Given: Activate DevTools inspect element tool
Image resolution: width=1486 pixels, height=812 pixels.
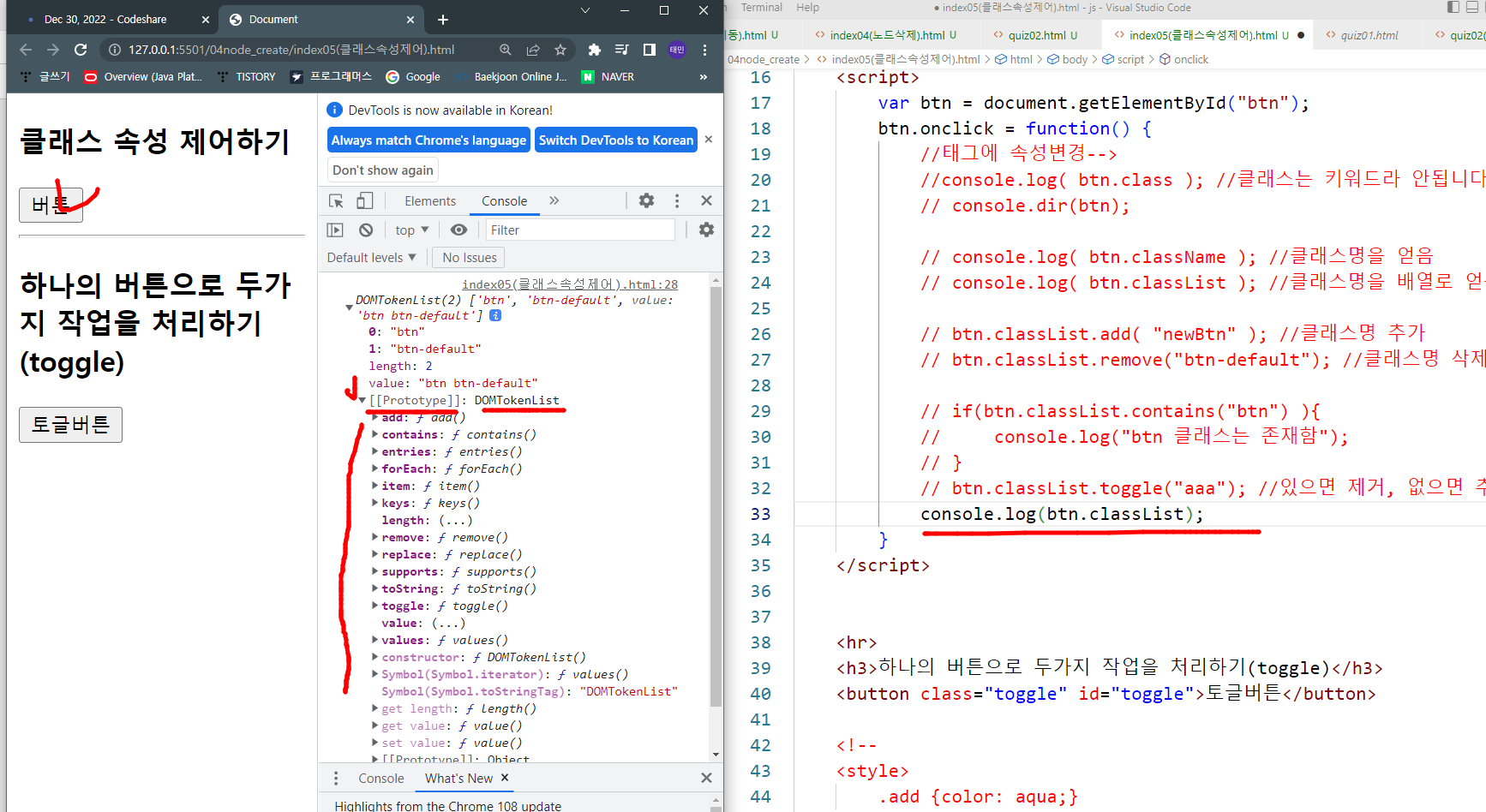Looking at the screenshot, I should [336, 200].
